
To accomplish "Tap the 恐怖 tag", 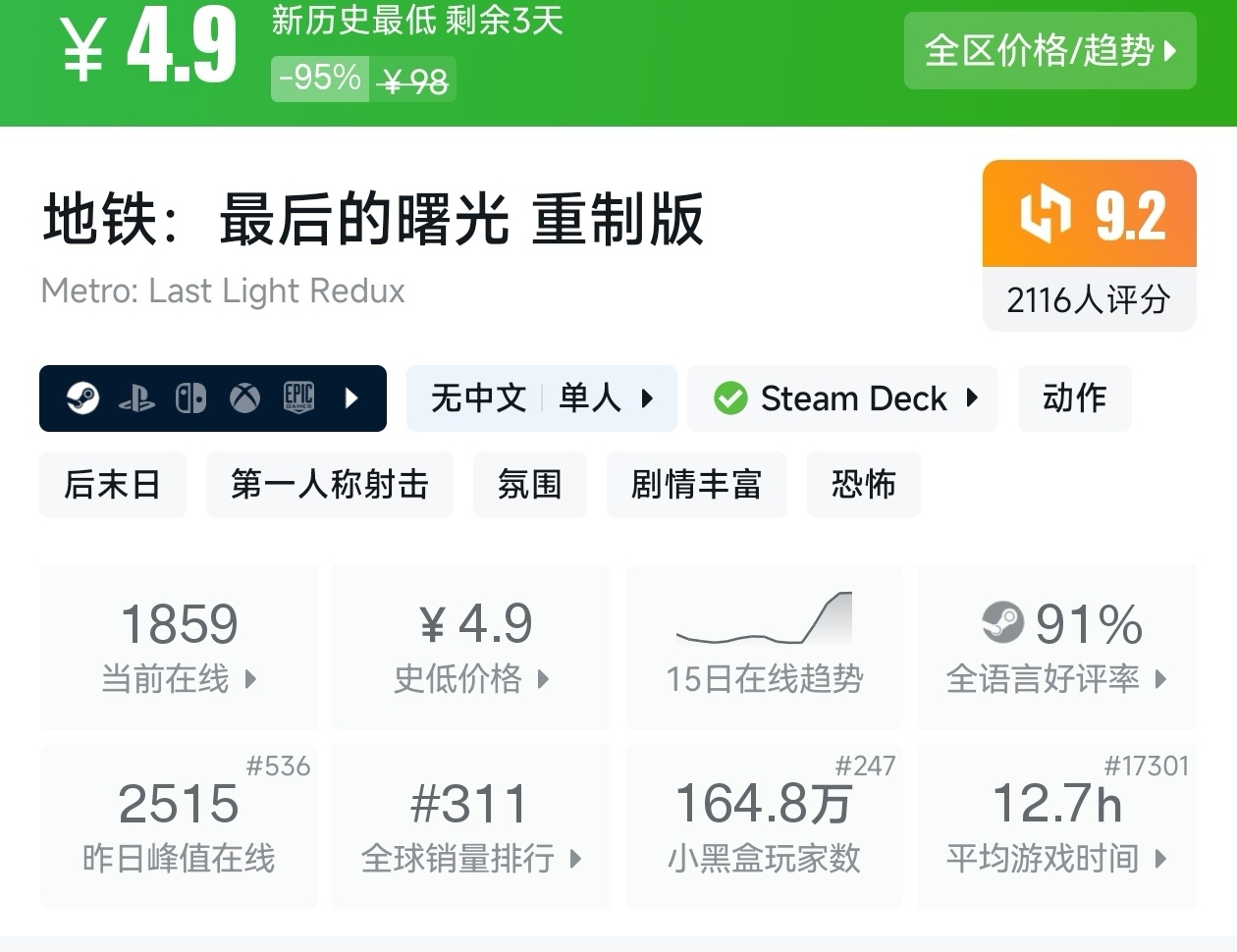I will pos(863,484).
